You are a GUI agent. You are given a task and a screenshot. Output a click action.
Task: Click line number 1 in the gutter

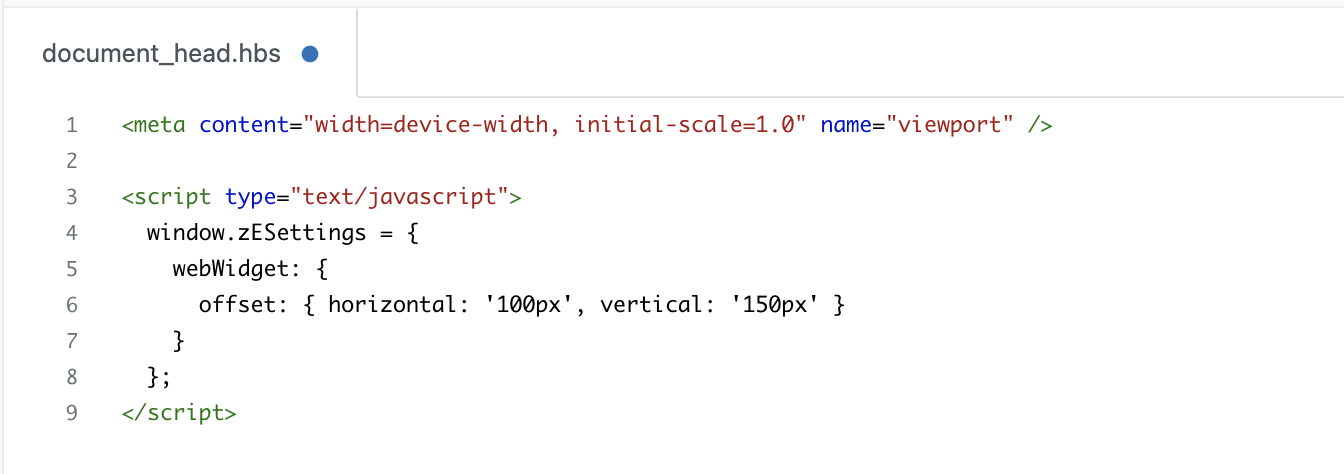[x=71, y=125]
